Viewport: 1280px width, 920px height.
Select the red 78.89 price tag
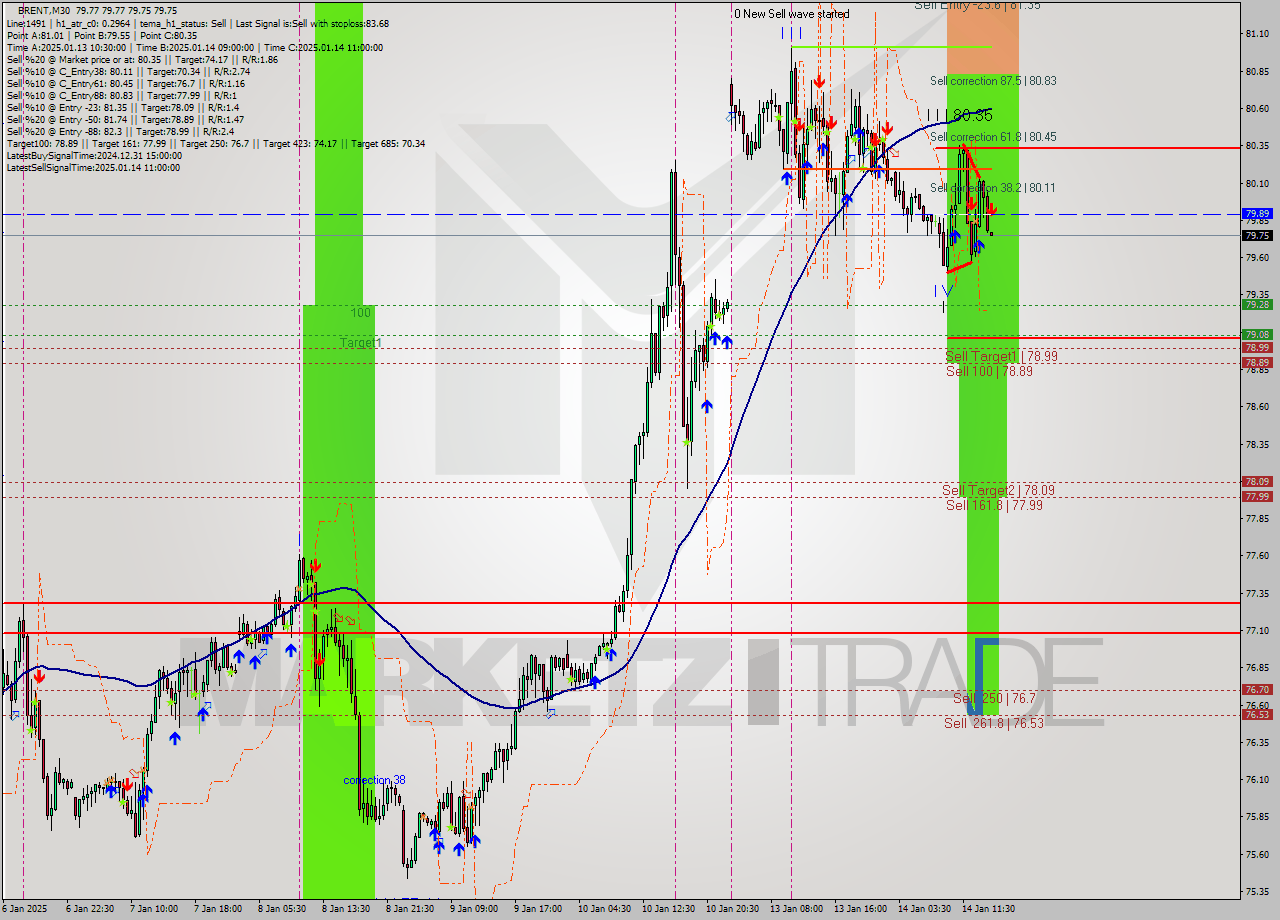(1257, 363)
